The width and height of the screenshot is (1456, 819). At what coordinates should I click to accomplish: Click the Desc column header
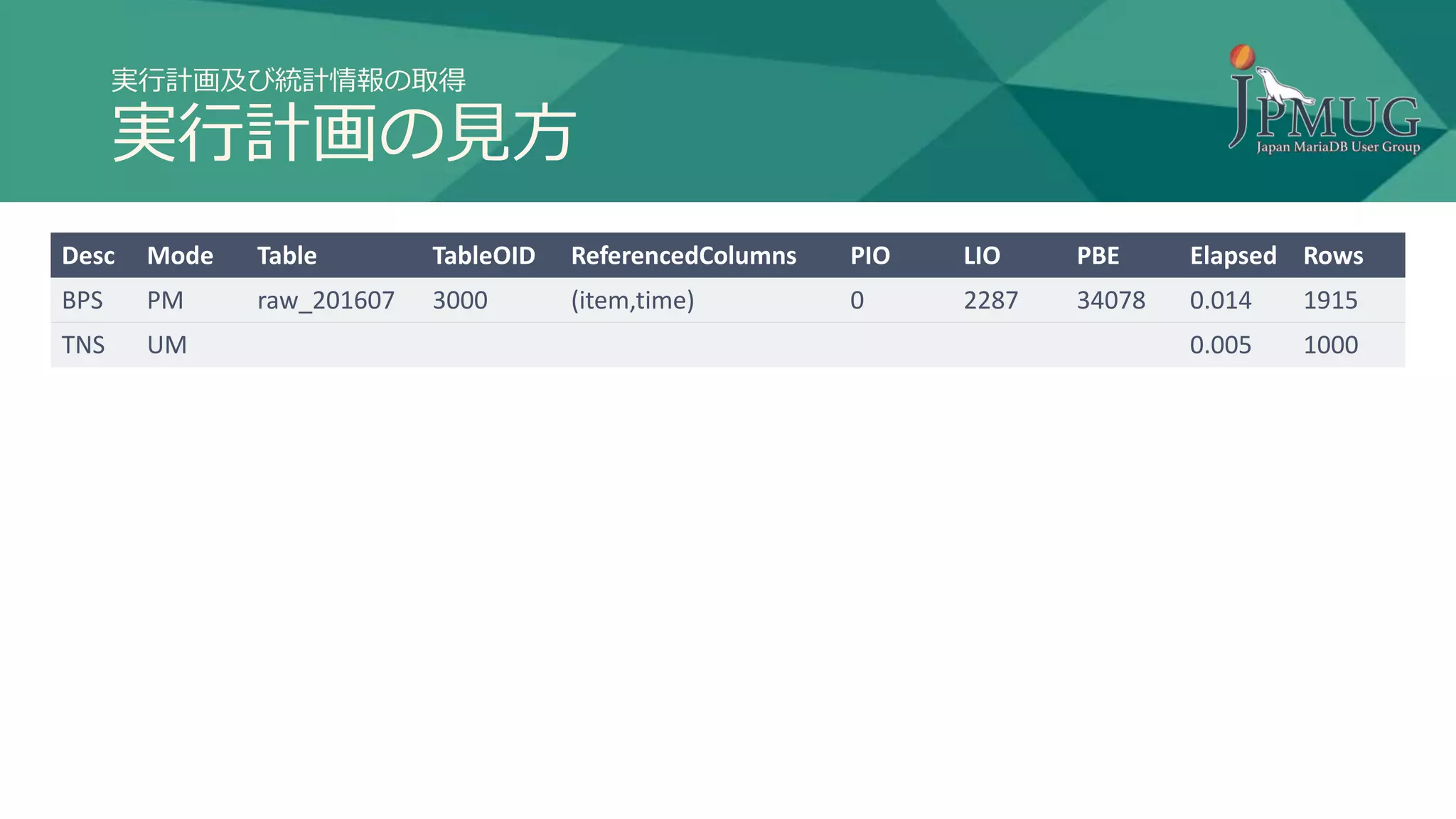pos(88,255)
